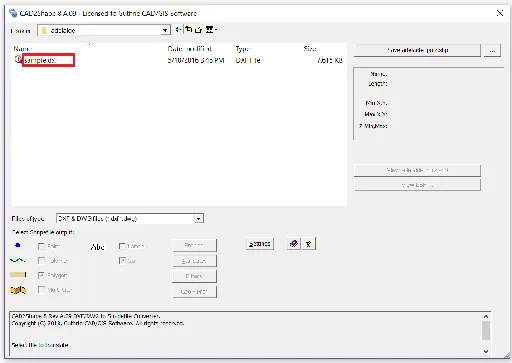Select the sample.dxf file
This screenshot has height=363, width=512.
pyautogui.click(x=40, y=60)
